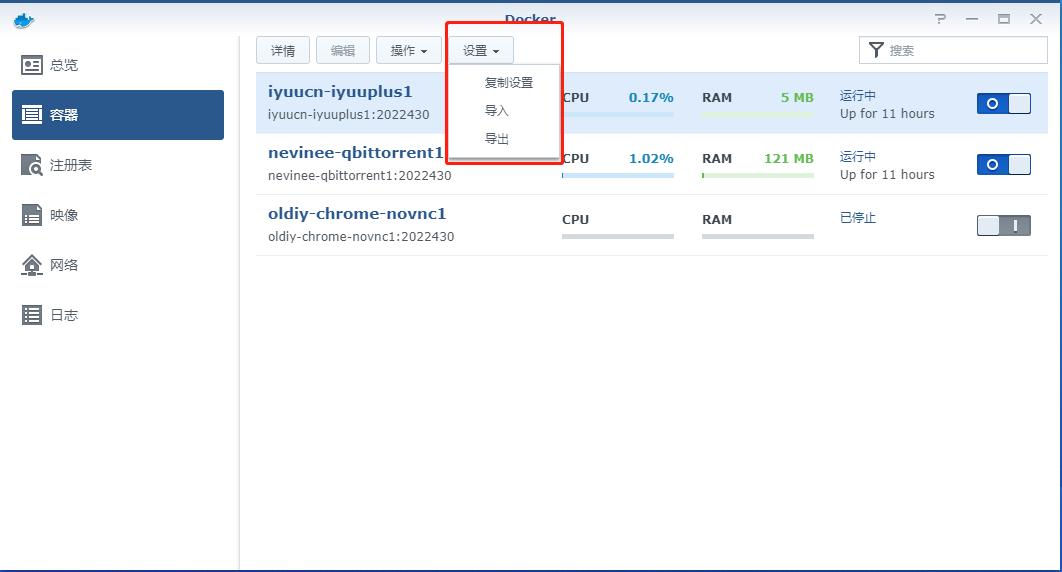Click the 已停止 stopped status text
The image size is (1062, 572).
(858, 218)
